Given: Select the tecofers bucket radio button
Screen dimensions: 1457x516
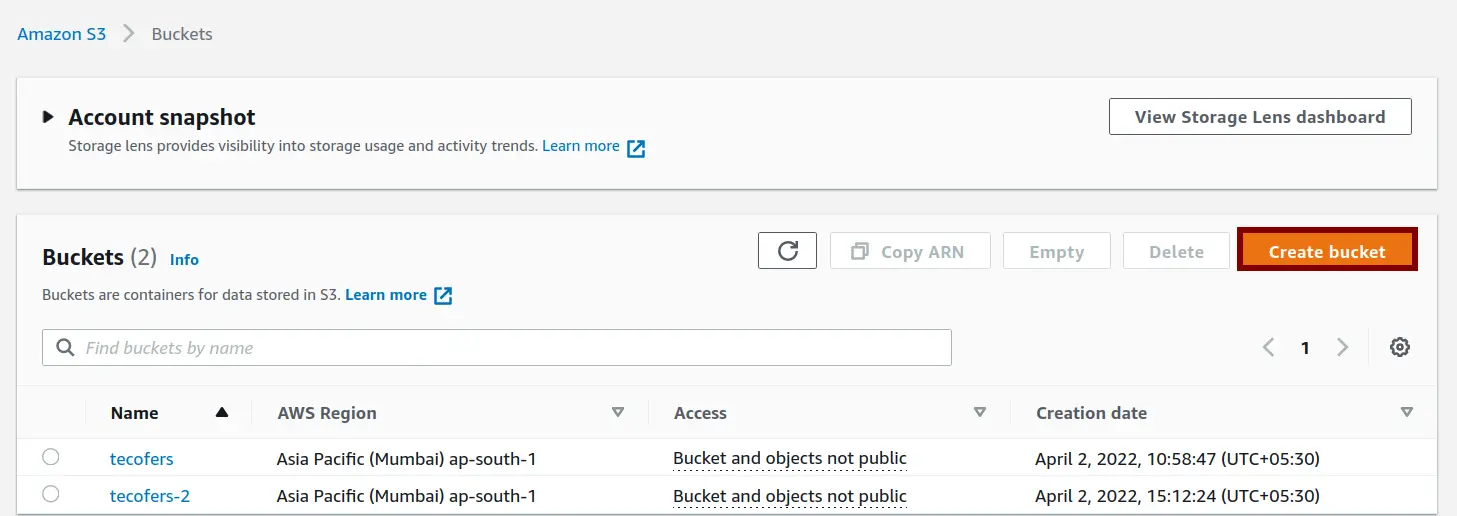Looking at the screenshot, I should (x=50, y=457).
